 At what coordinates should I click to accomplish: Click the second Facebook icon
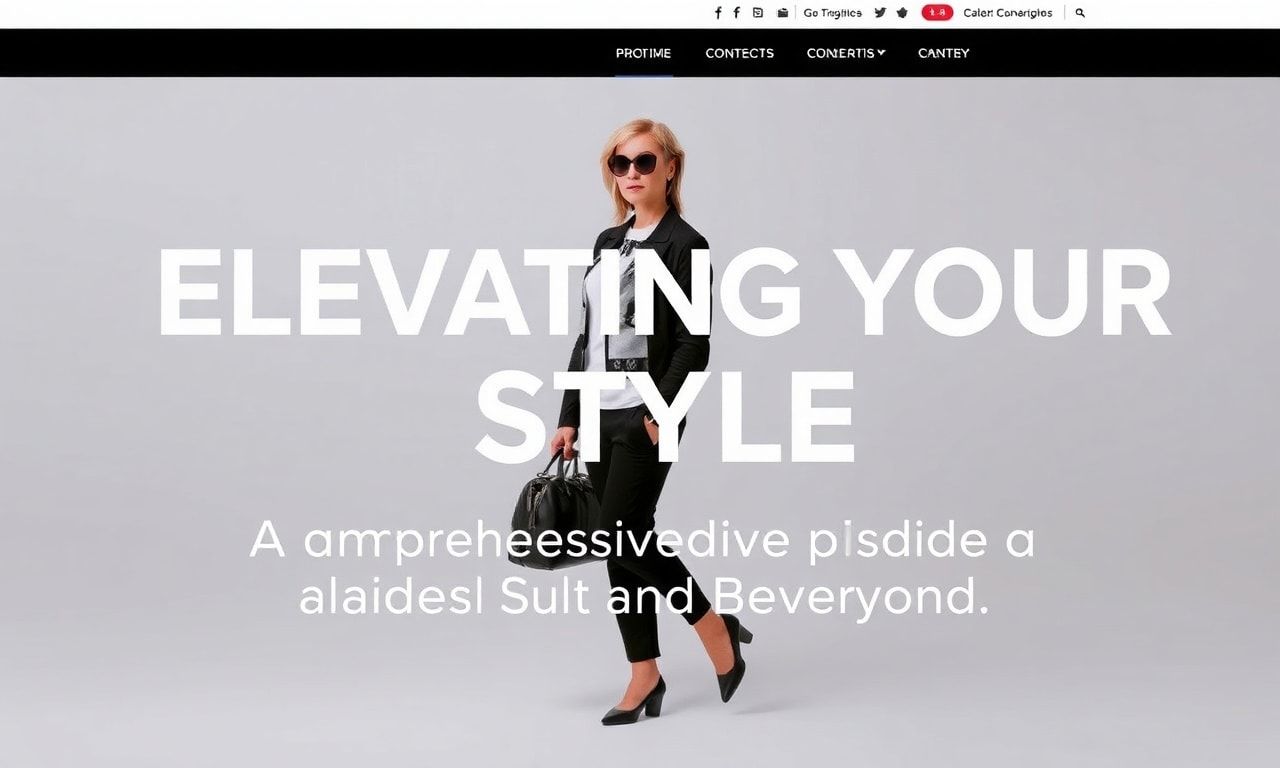pos(737,13)
